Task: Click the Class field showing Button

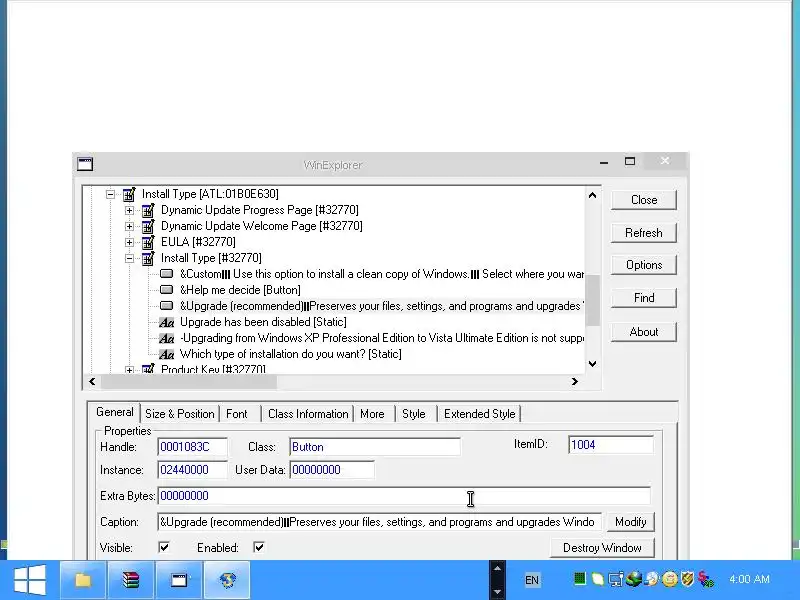Action: pyautogui.click(x=375, y=447)
